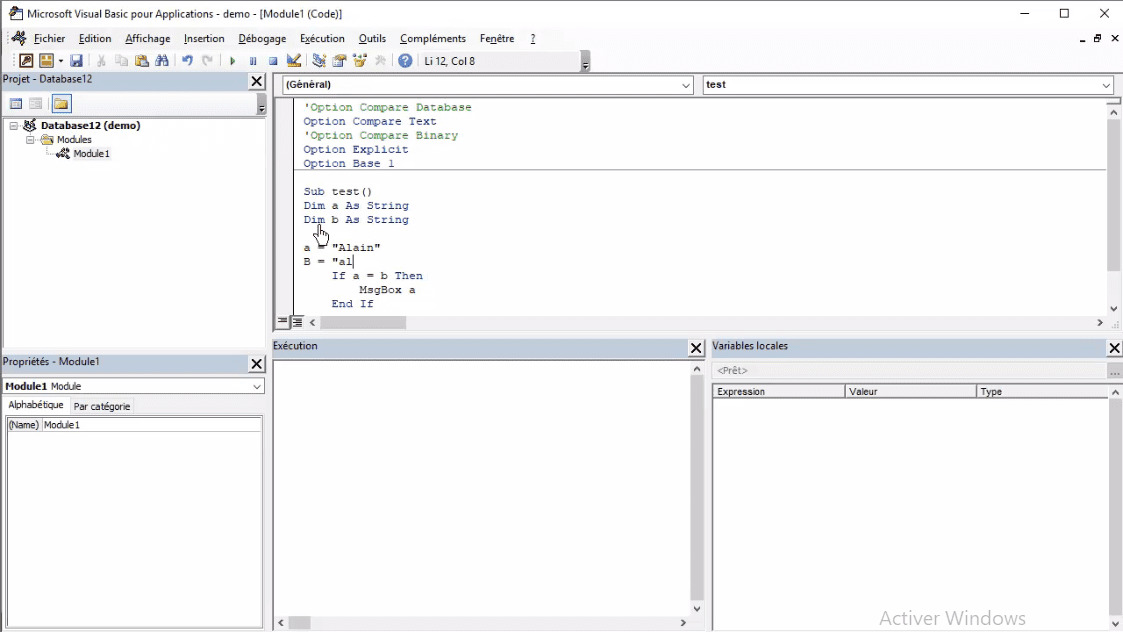This screenshot has height=632, width=1123.
Task: Click the Insert Module toolbar icon
Action: pyautogui.click(x=47, y=61)
